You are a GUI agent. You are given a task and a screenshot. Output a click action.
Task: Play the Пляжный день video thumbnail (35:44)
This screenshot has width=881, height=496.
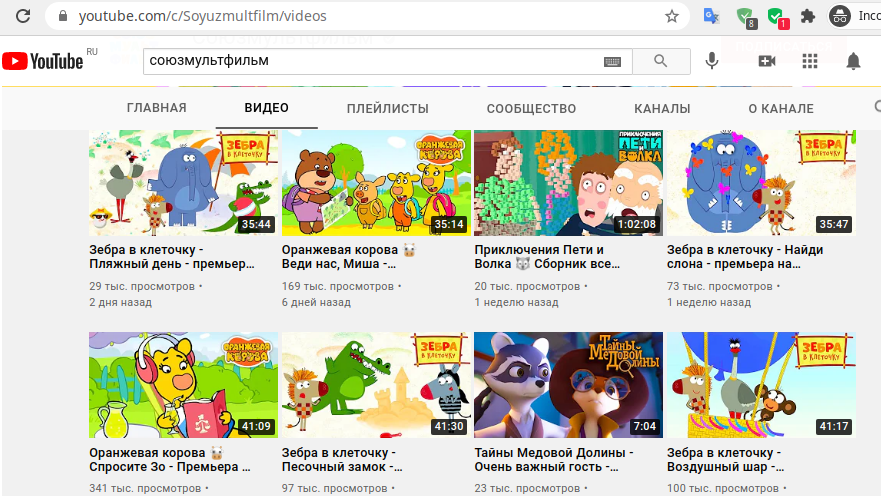(x=183, y=183)
